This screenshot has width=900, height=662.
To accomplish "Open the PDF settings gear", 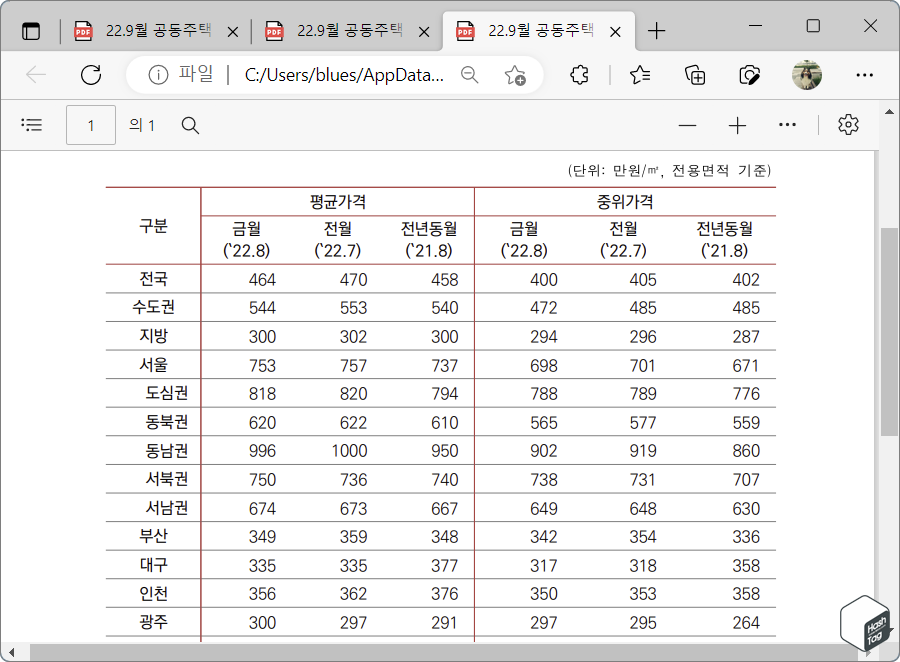I will coord(848,124).
